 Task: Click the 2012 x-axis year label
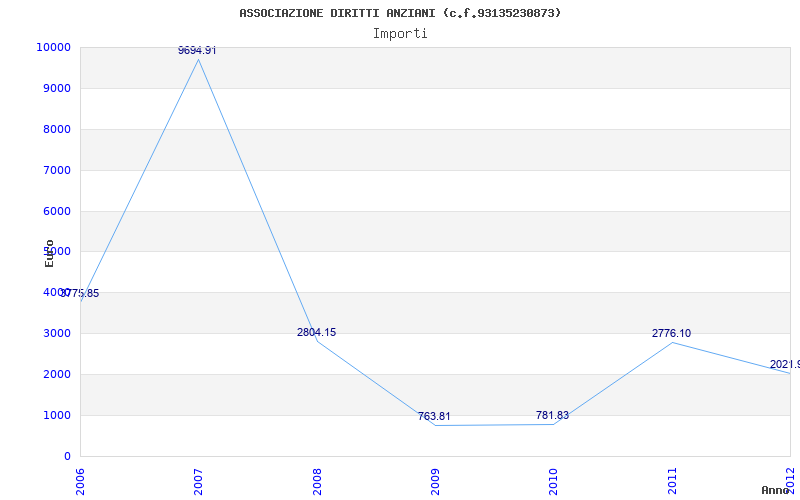(x=790, y=481)
